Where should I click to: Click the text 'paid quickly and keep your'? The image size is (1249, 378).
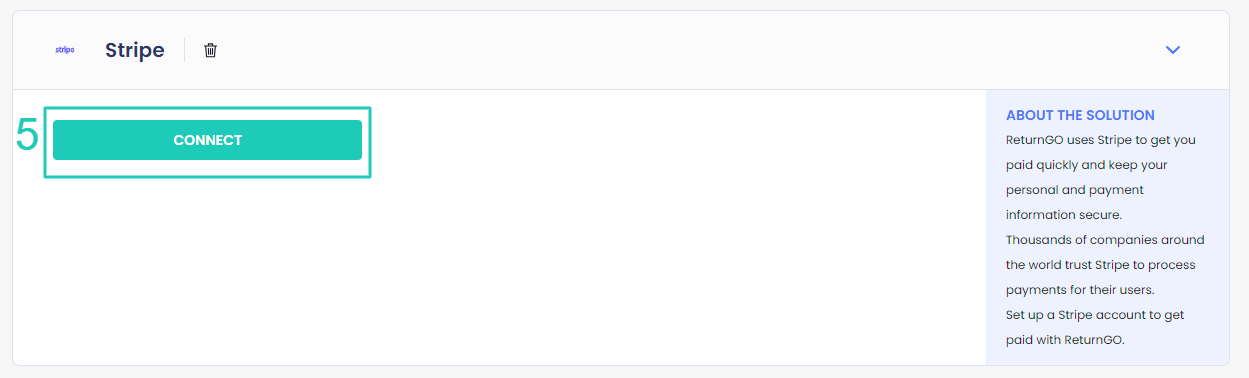[x=1086, y=165]
